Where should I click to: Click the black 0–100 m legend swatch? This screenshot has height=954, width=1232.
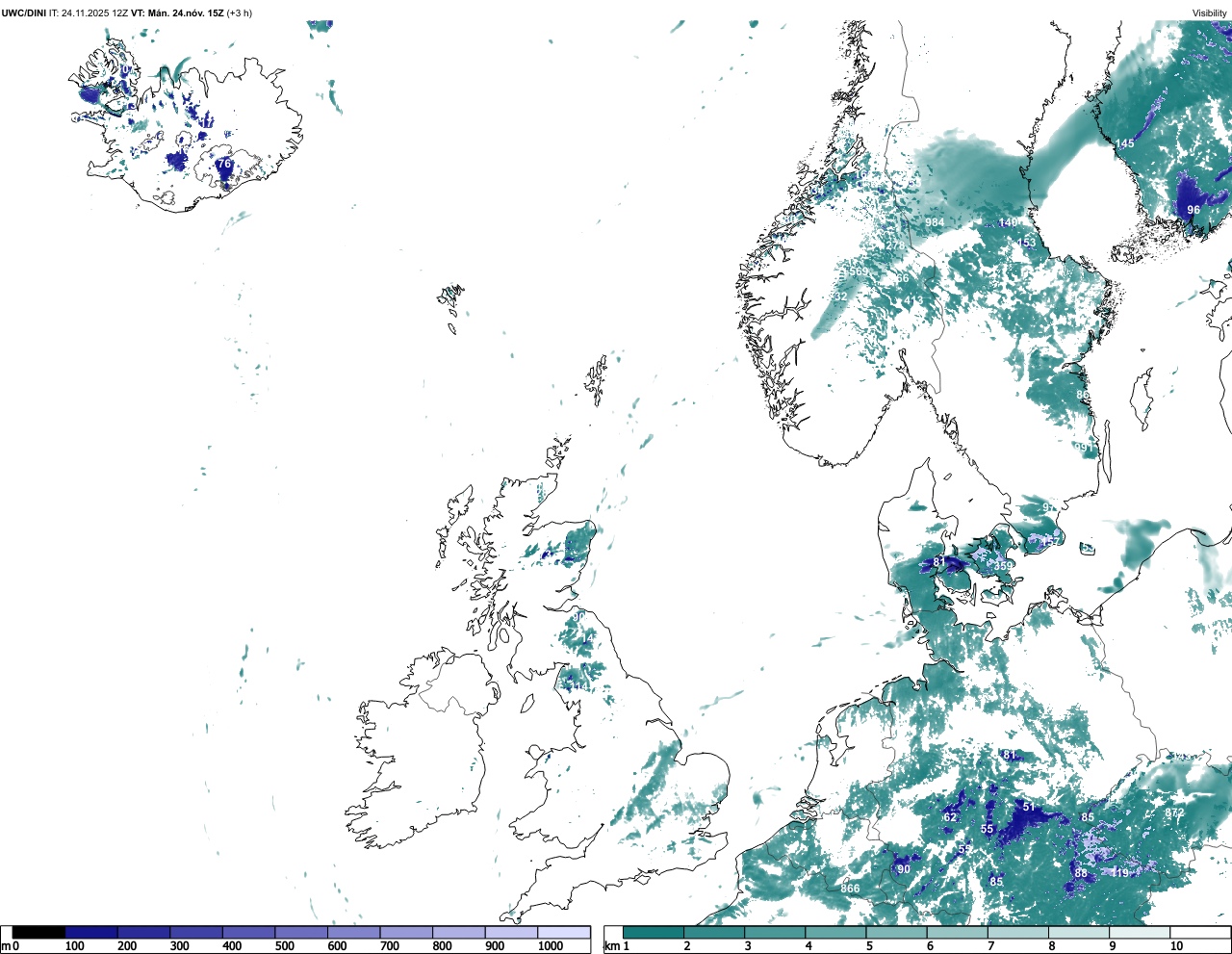(38, 932)
